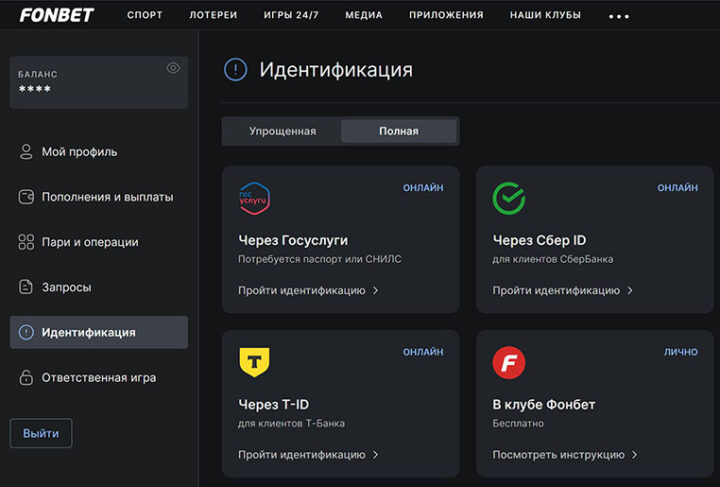Toggle balance visibility eye icon
The height and width of the screenshot is (487, 720).
[173, 68]
